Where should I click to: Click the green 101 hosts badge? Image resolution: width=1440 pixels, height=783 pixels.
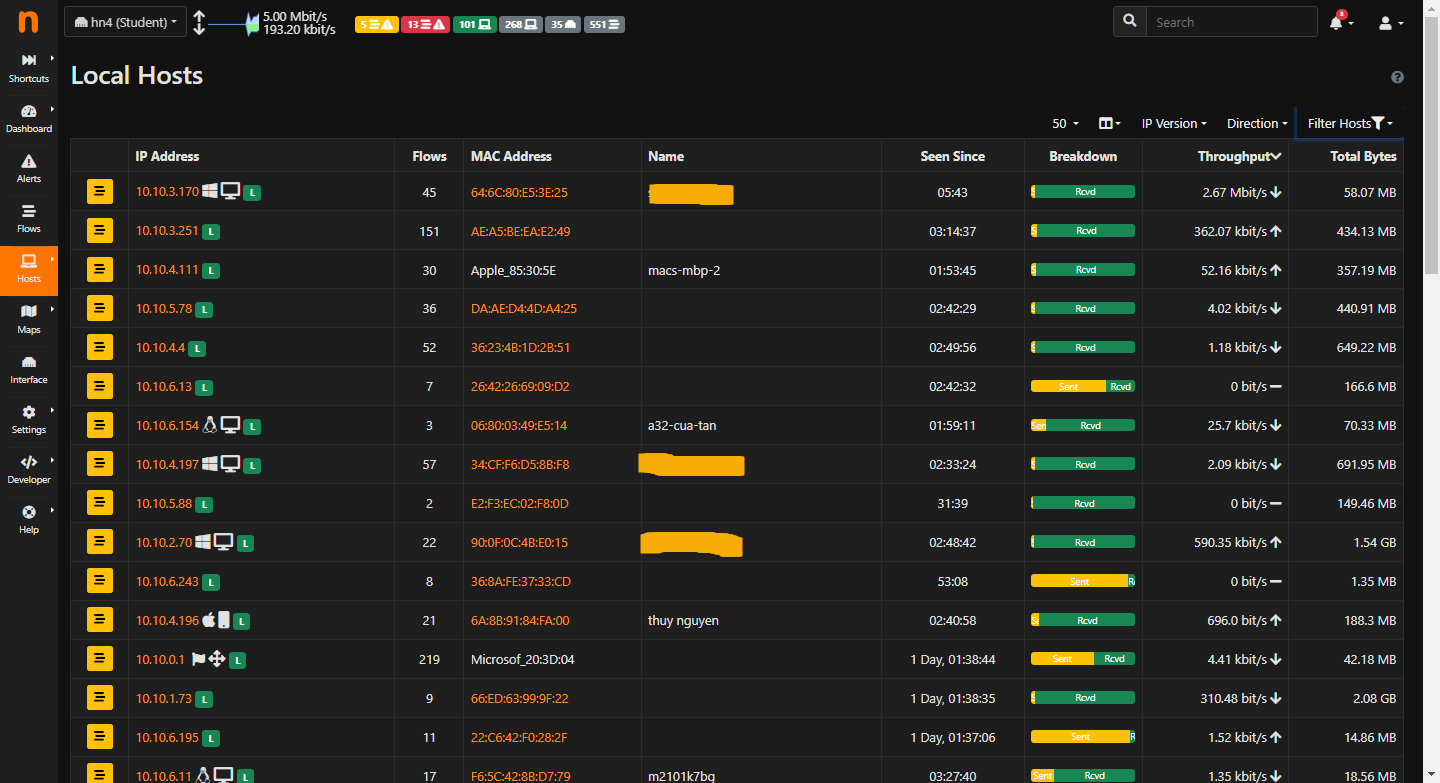(475, 24)
